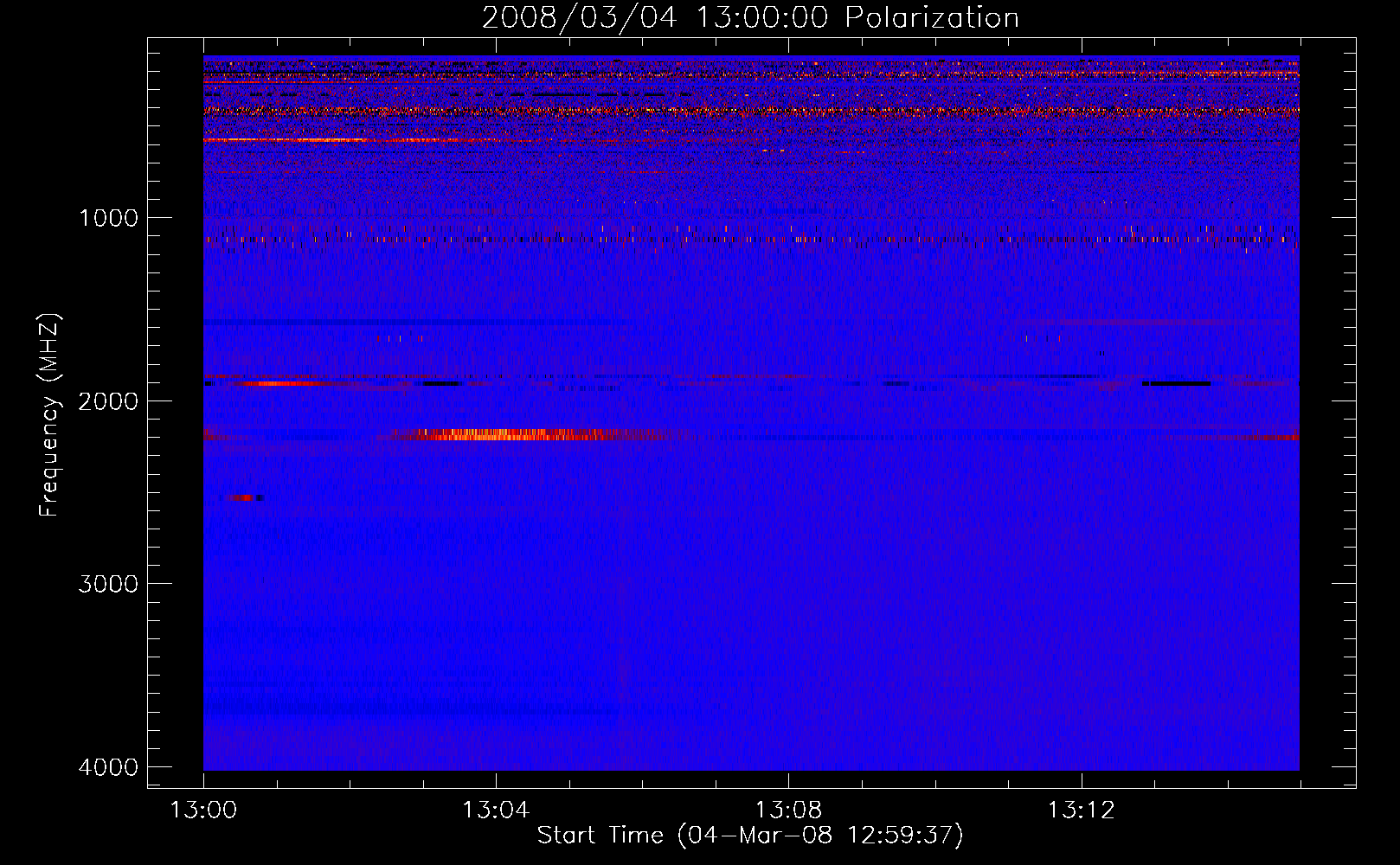Click the black dash near 1900 MHz after 13:12
1400x865 pixels.
point(1177,383)
